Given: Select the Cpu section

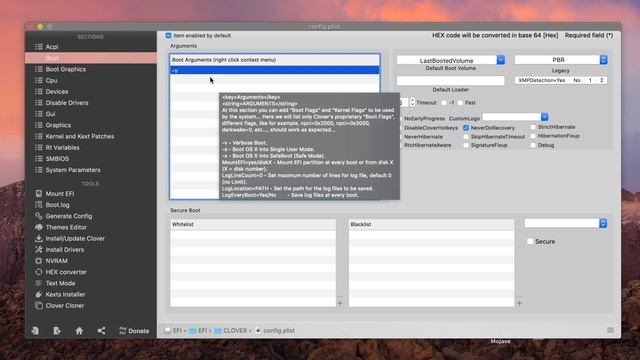Looking at the screenshot, I should pos(91,80).
